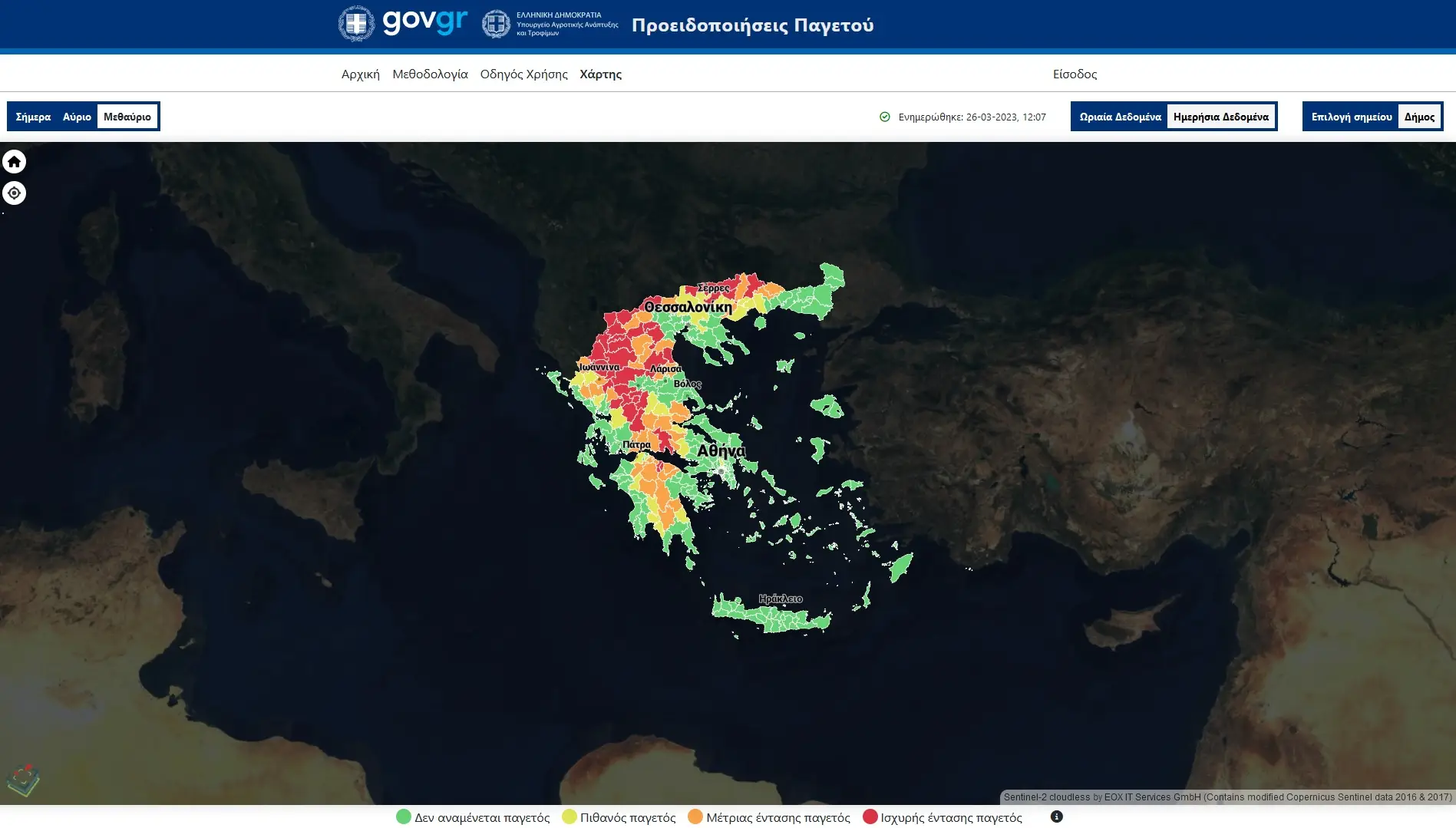Switch to Ωριαία Δεδομένα
1456x828 pixels.
coord(1120,117)
